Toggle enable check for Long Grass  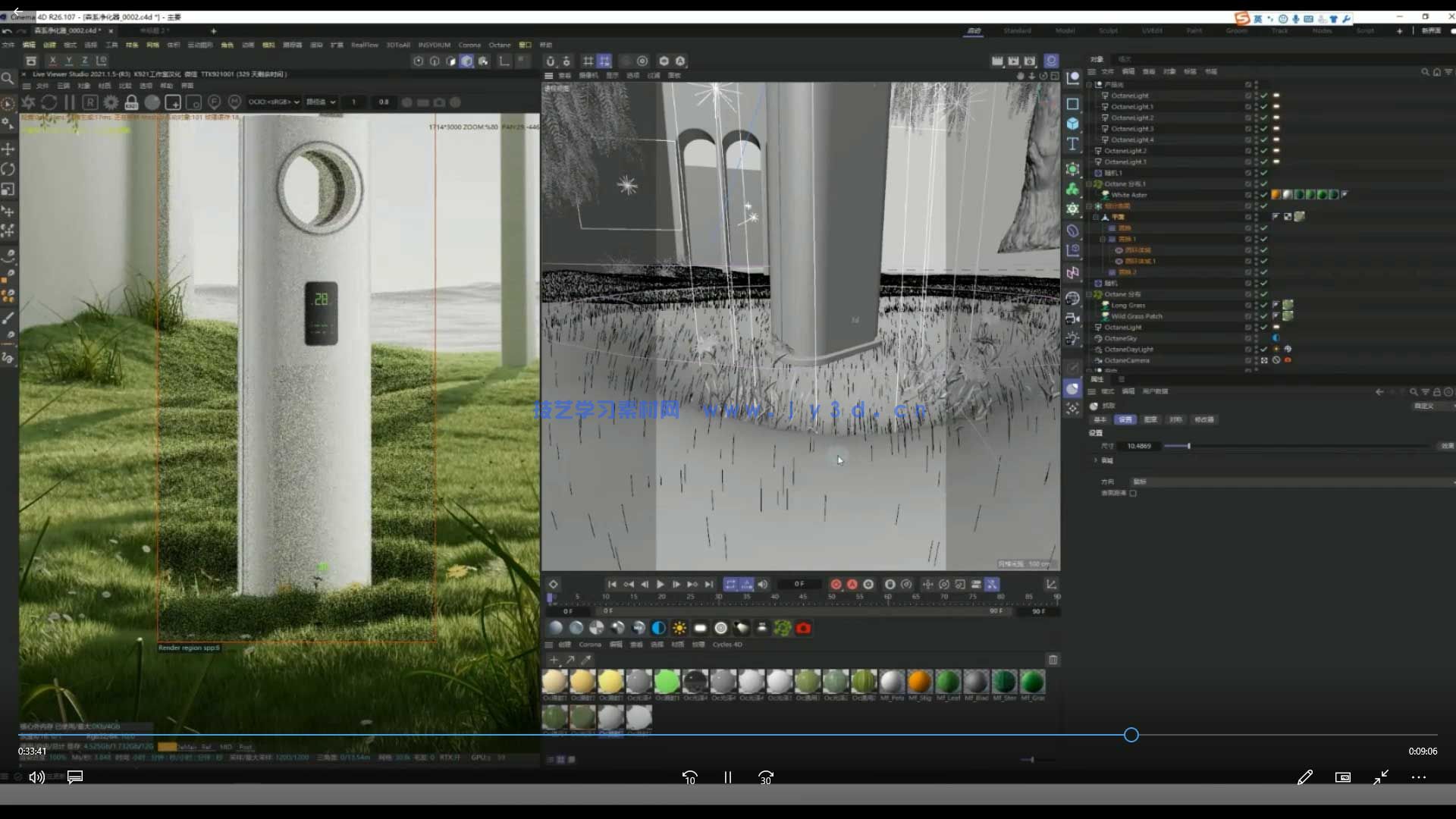click(1264, 305)
